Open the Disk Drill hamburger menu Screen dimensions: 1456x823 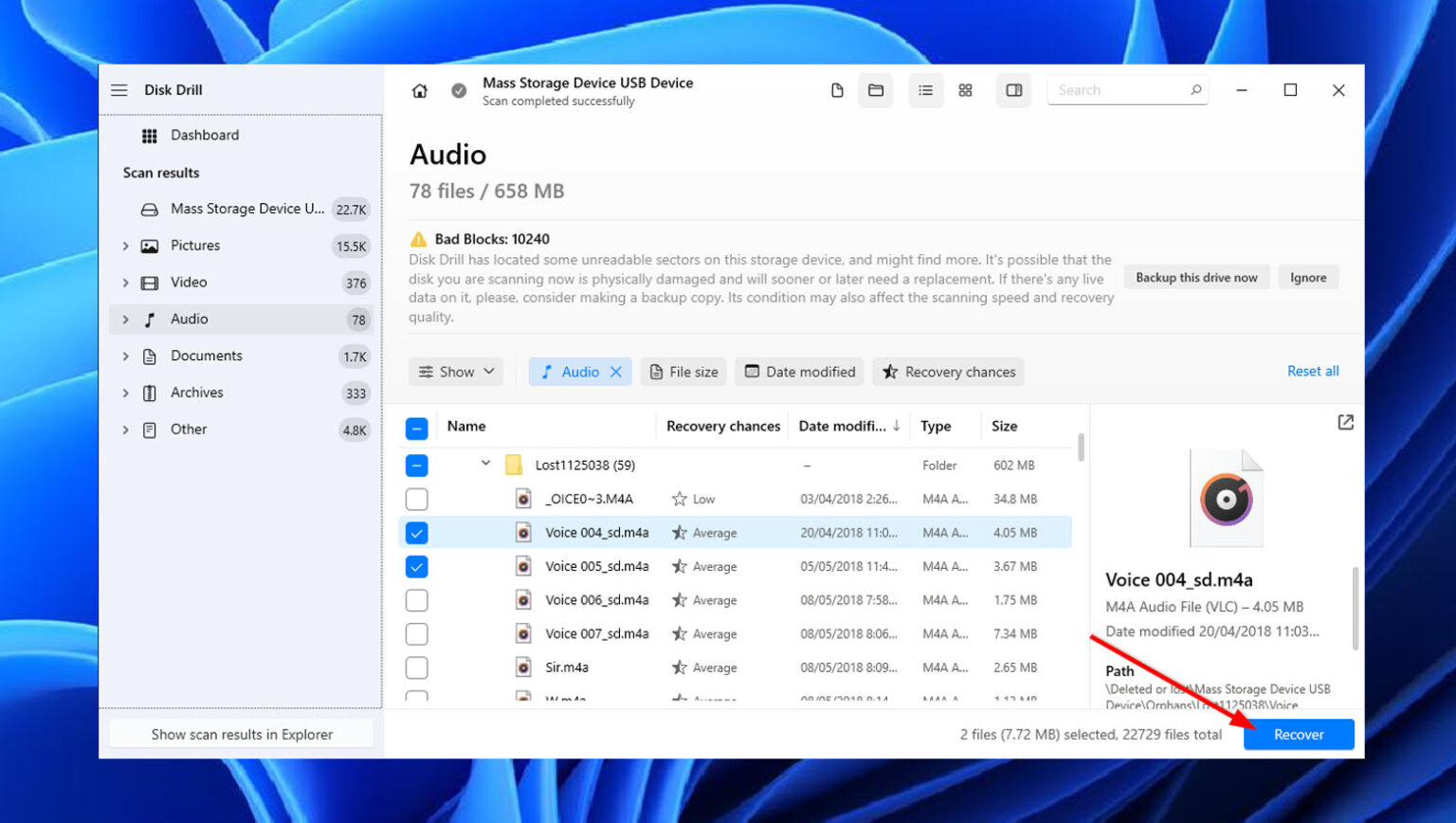coord(119,89)
